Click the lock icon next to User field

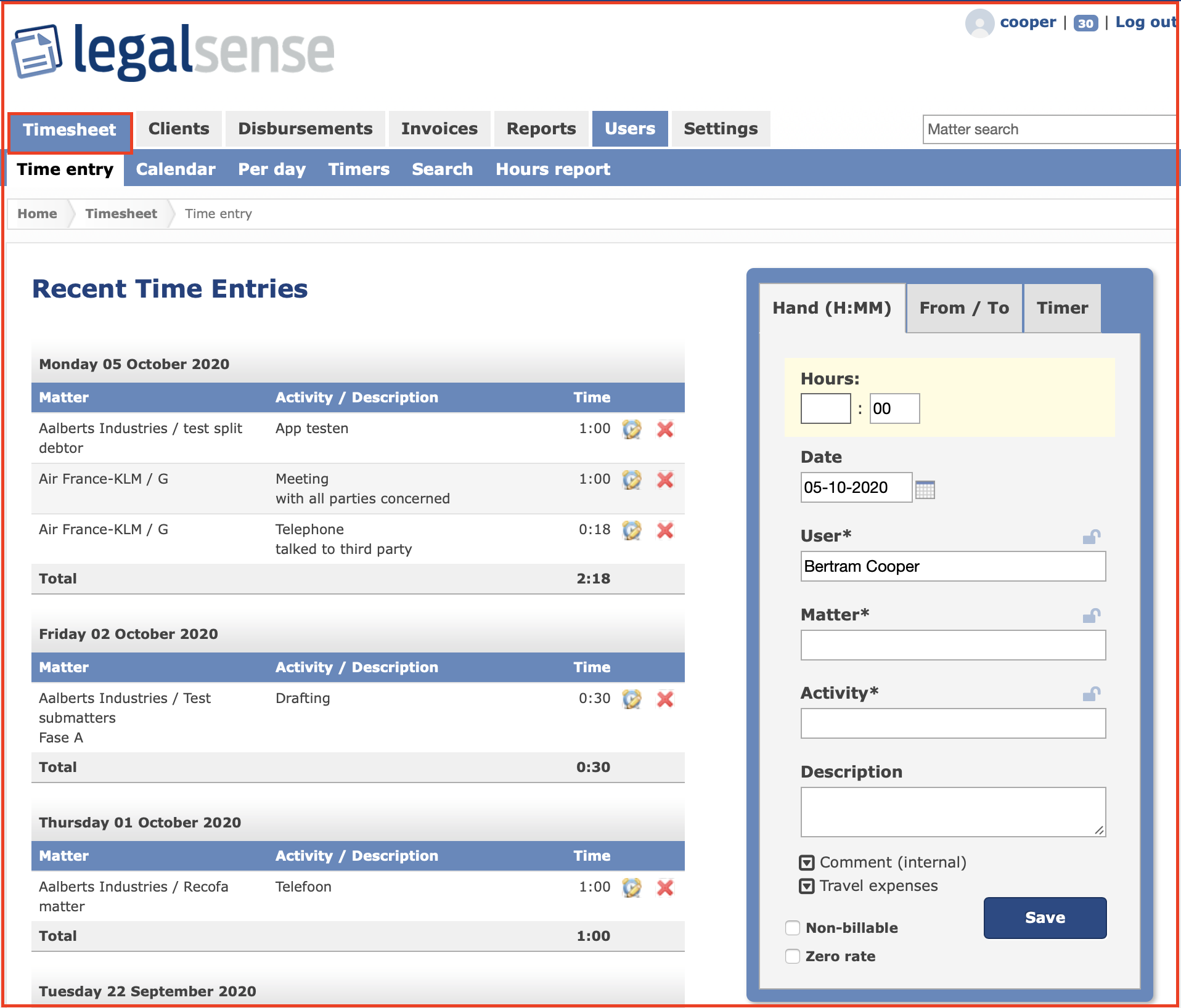click(1091, 536)
